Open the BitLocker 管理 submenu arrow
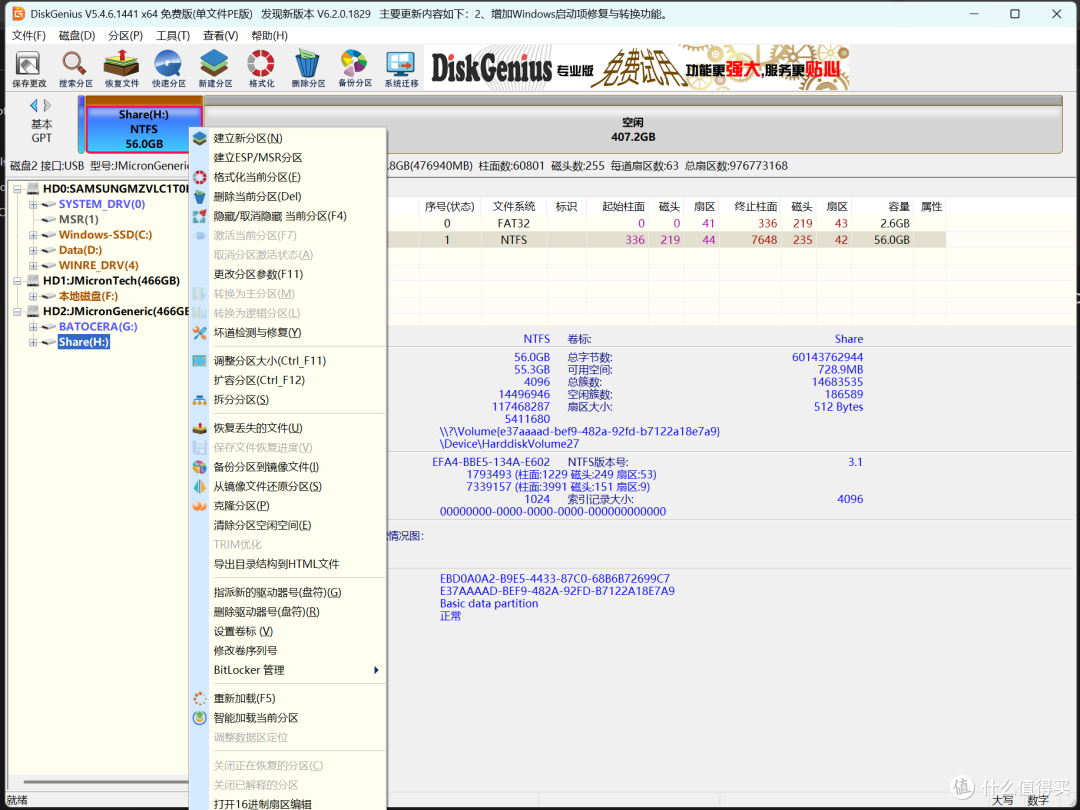The width and height of the screenshot is (1080, 810). [x=376, y=670]
